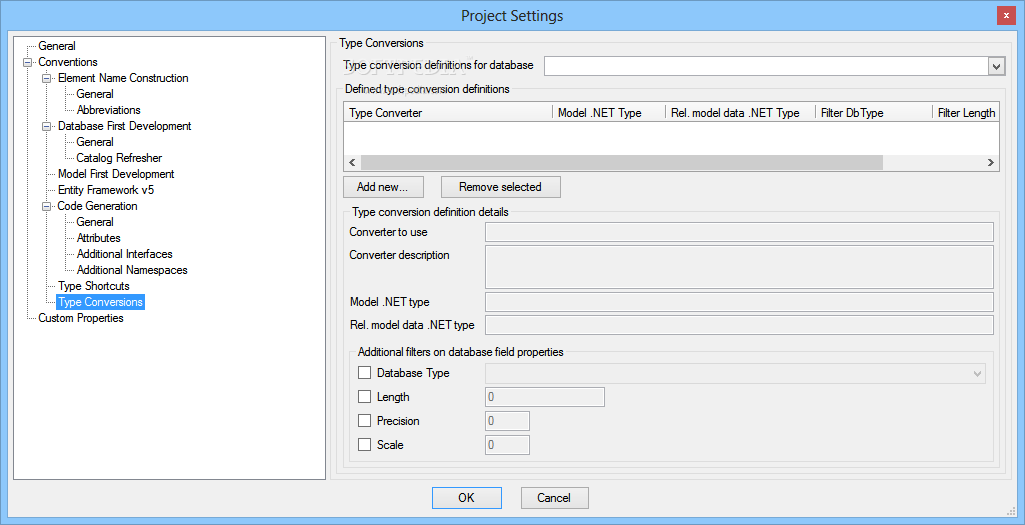1025x525 pixels.
Task: Click the Add new... button
Action: point(383,187)
